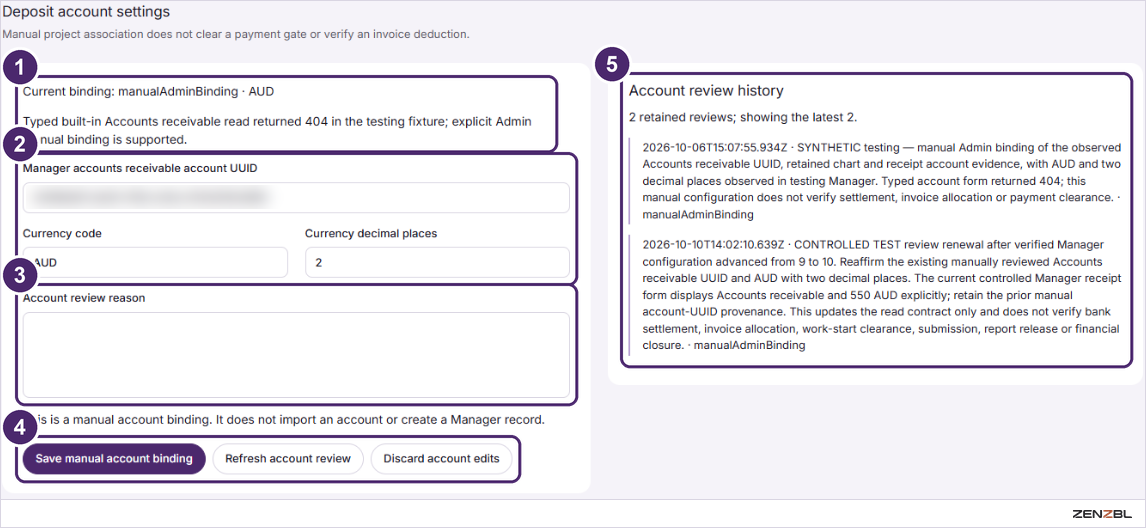This screenshot has height=528, width=1146.
Task: Focus the Manager accounts receivable UUID field
Action: pyautogui.click(x=296, y=197)
